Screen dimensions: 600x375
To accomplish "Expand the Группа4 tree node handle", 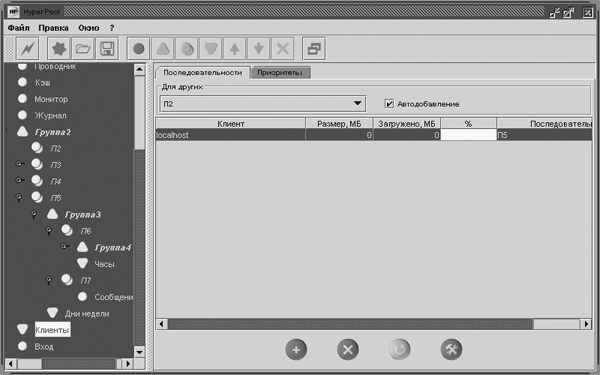I will [65, 247].
